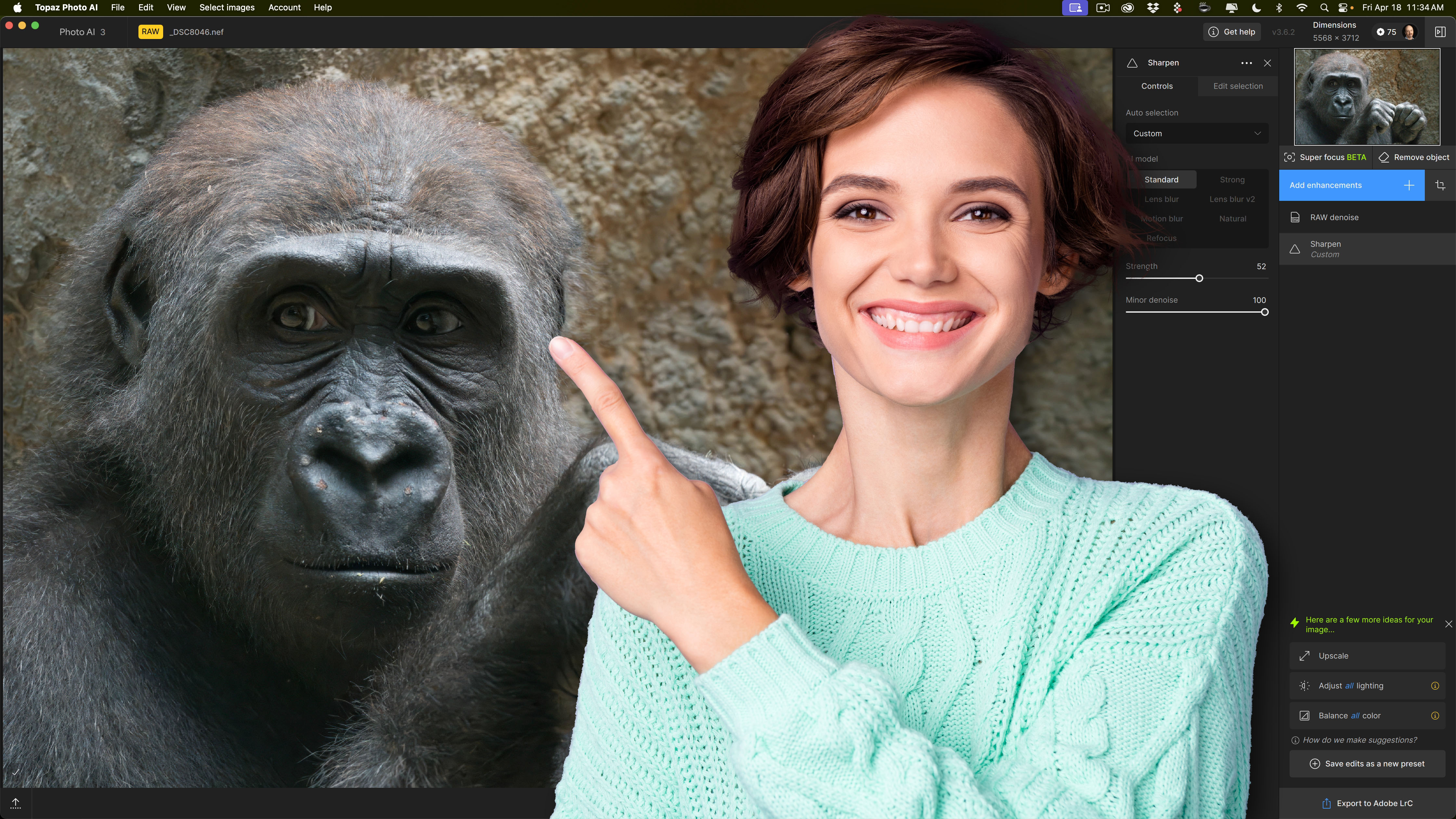Switch to the Edit selection tab

tap(1238, 86)
